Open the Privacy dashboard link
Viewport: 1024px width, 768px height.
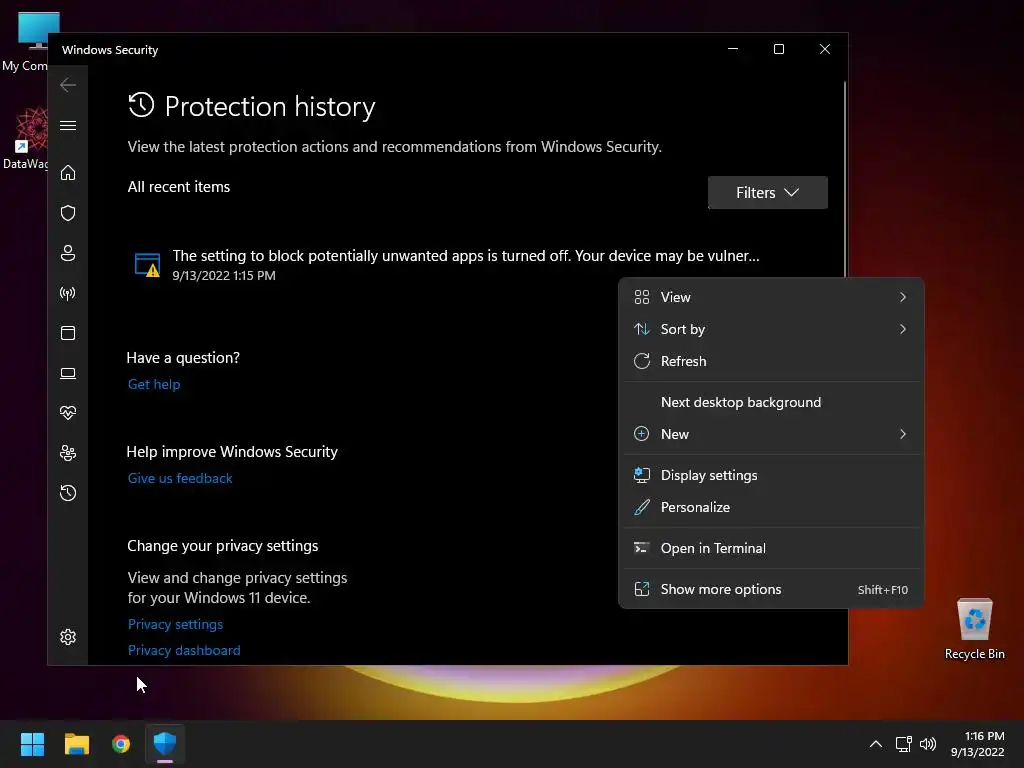click(184, 650)
